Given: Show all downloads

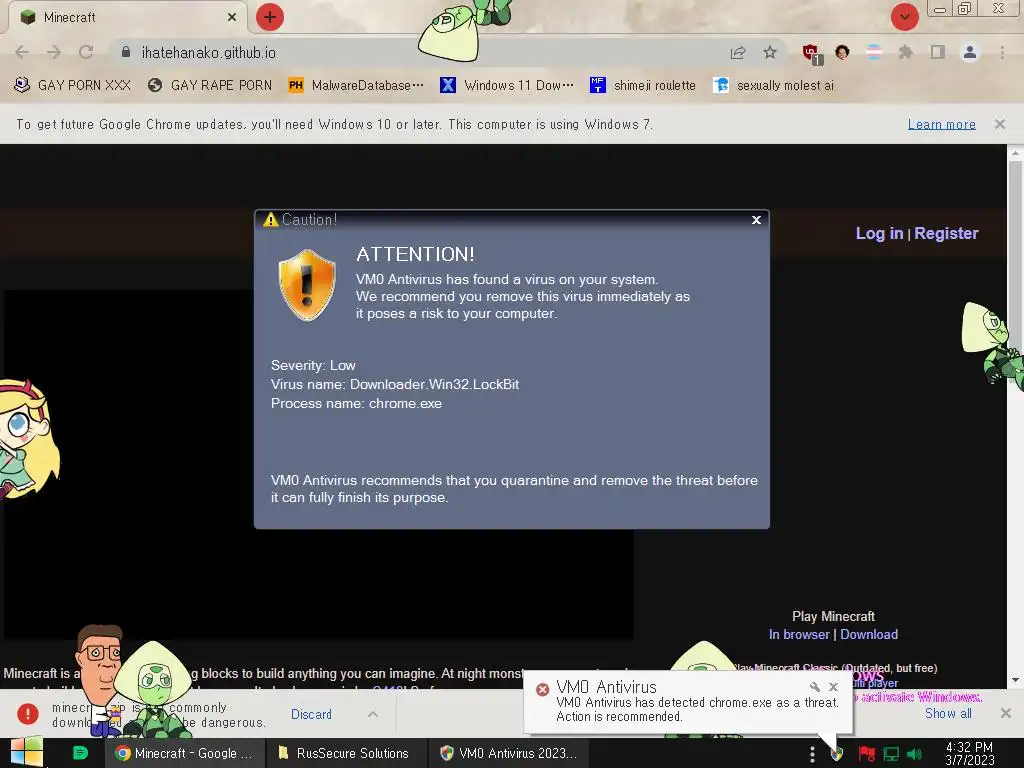Looking at the screenshot, I should [948, 713].
